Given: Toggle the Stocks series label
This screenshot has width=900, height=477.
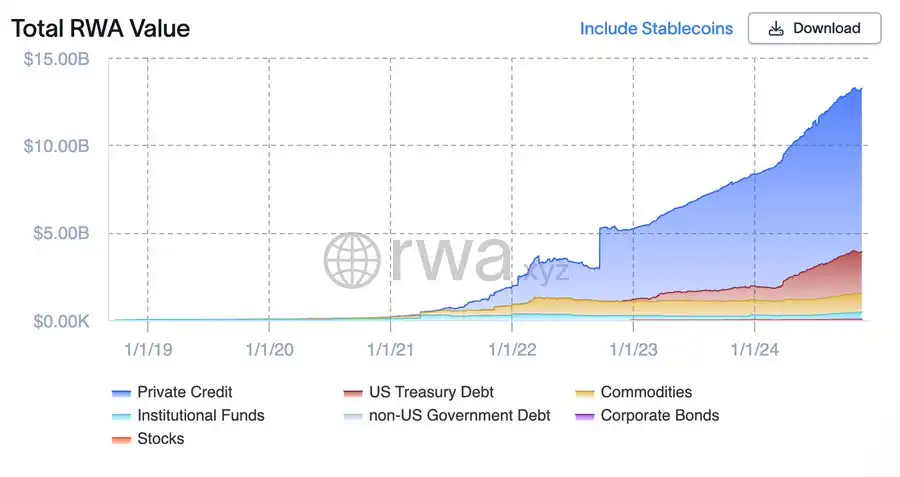Looking at the screenshot, I should [161, 438].
